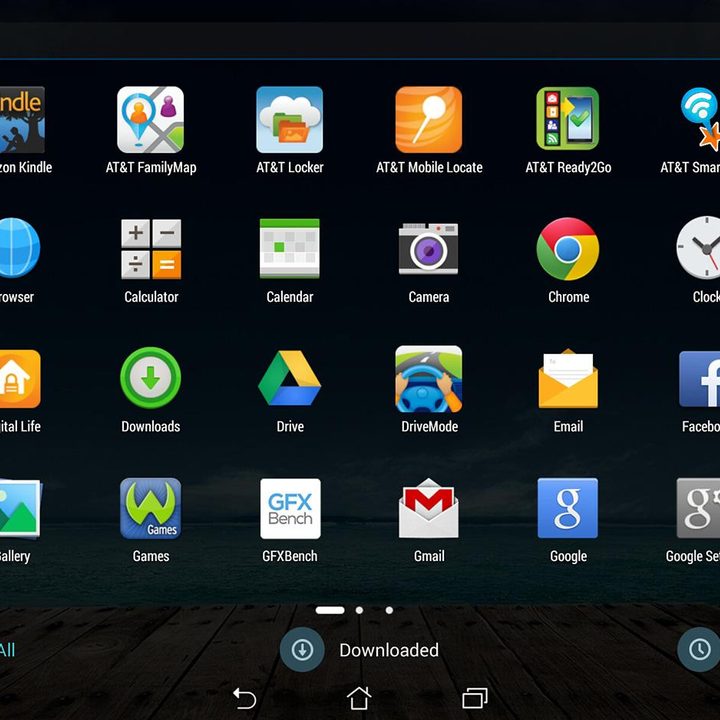Switch to the All apps tab
The image size is (720, 720).
[7, 650]
